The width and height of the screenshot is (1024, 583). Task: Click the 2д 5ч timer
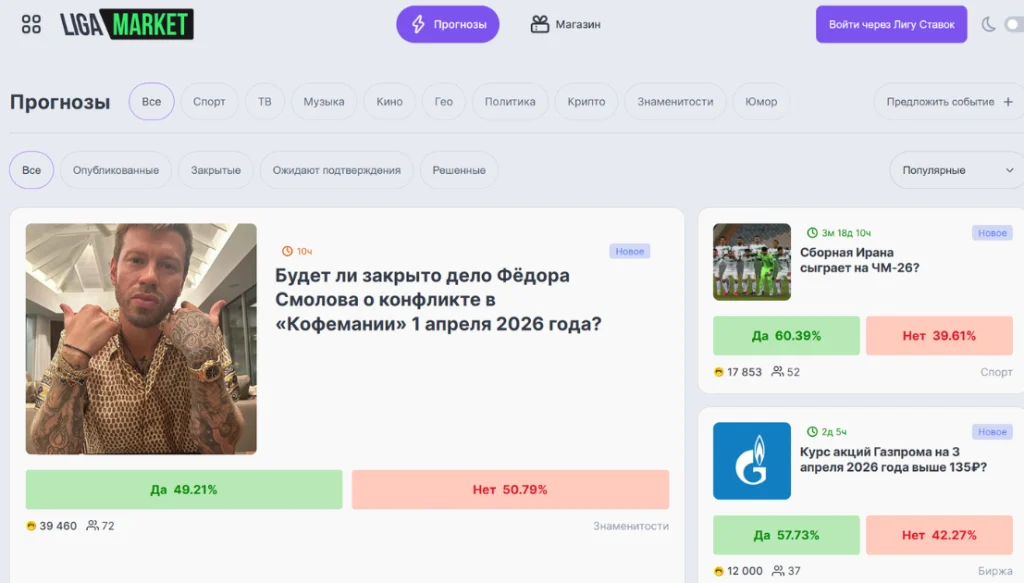827,432
